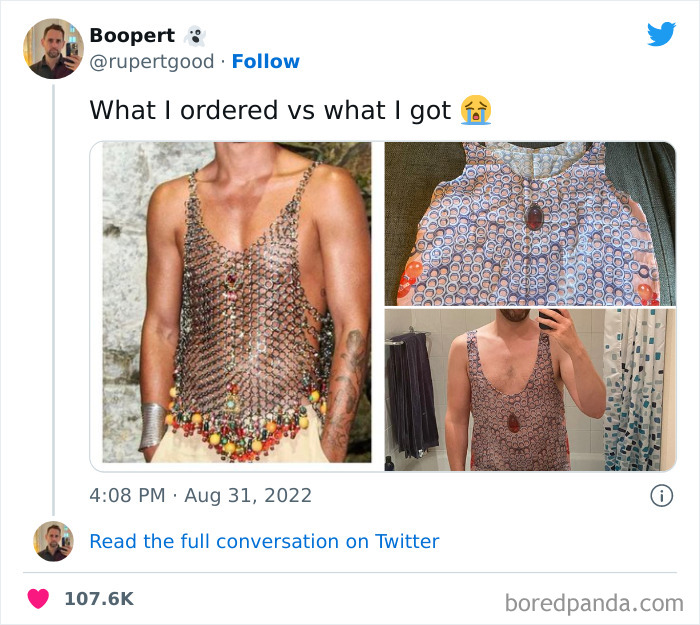Read the full conversation on Twitter
This screenshot has width=700, height=625.
[x=264, y=541]
